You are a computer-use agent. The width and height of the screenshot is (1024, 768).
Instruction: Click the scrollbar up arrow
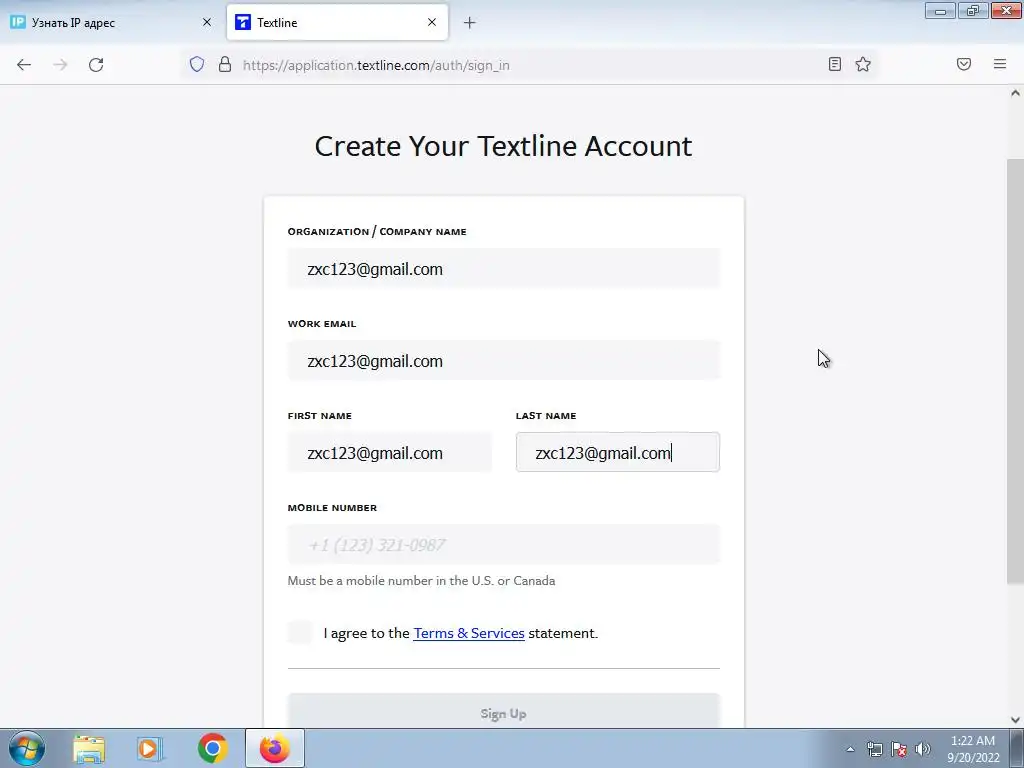coord(1015,93)
